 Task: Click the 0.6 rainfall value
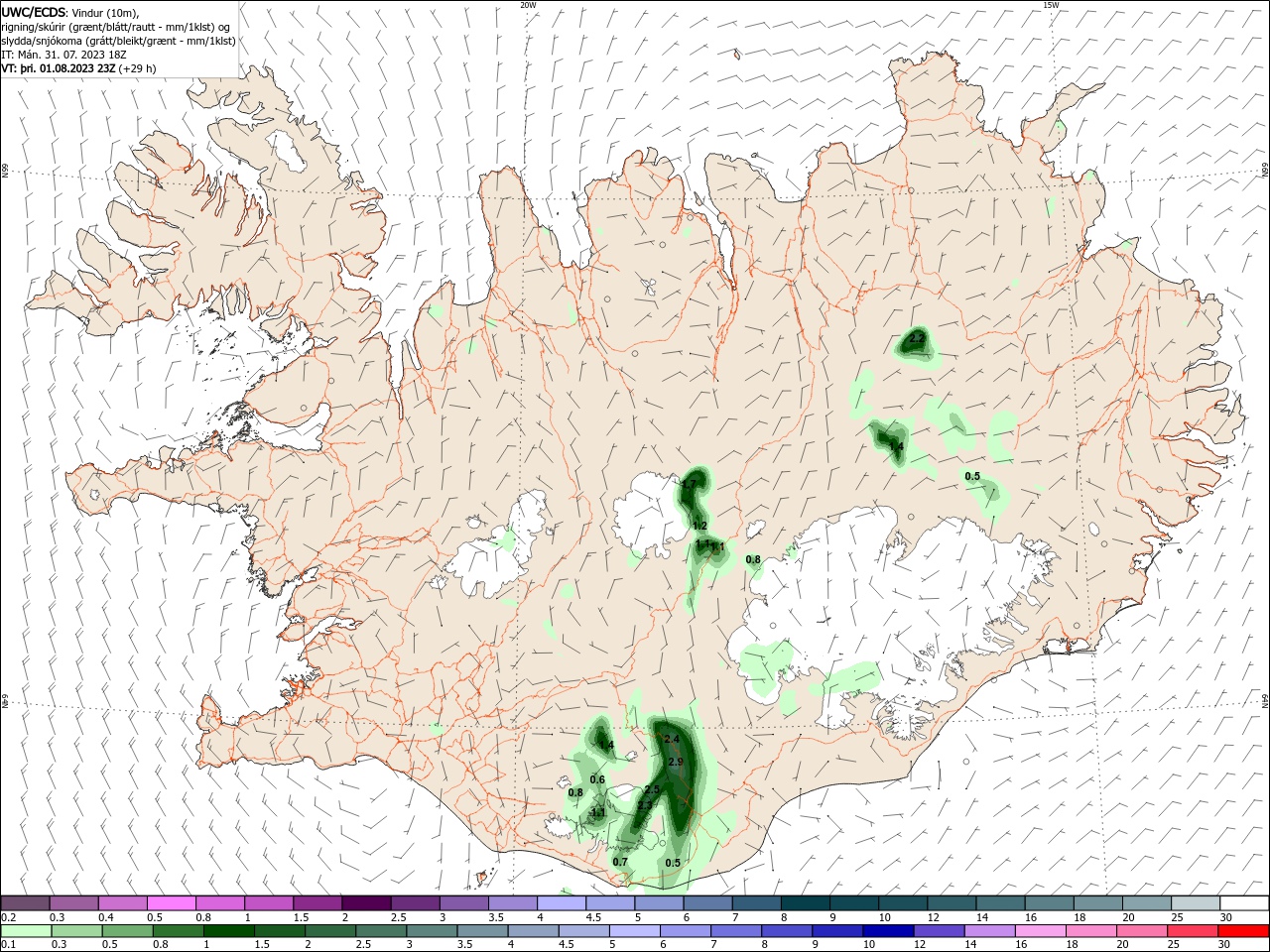click(597, 779)
